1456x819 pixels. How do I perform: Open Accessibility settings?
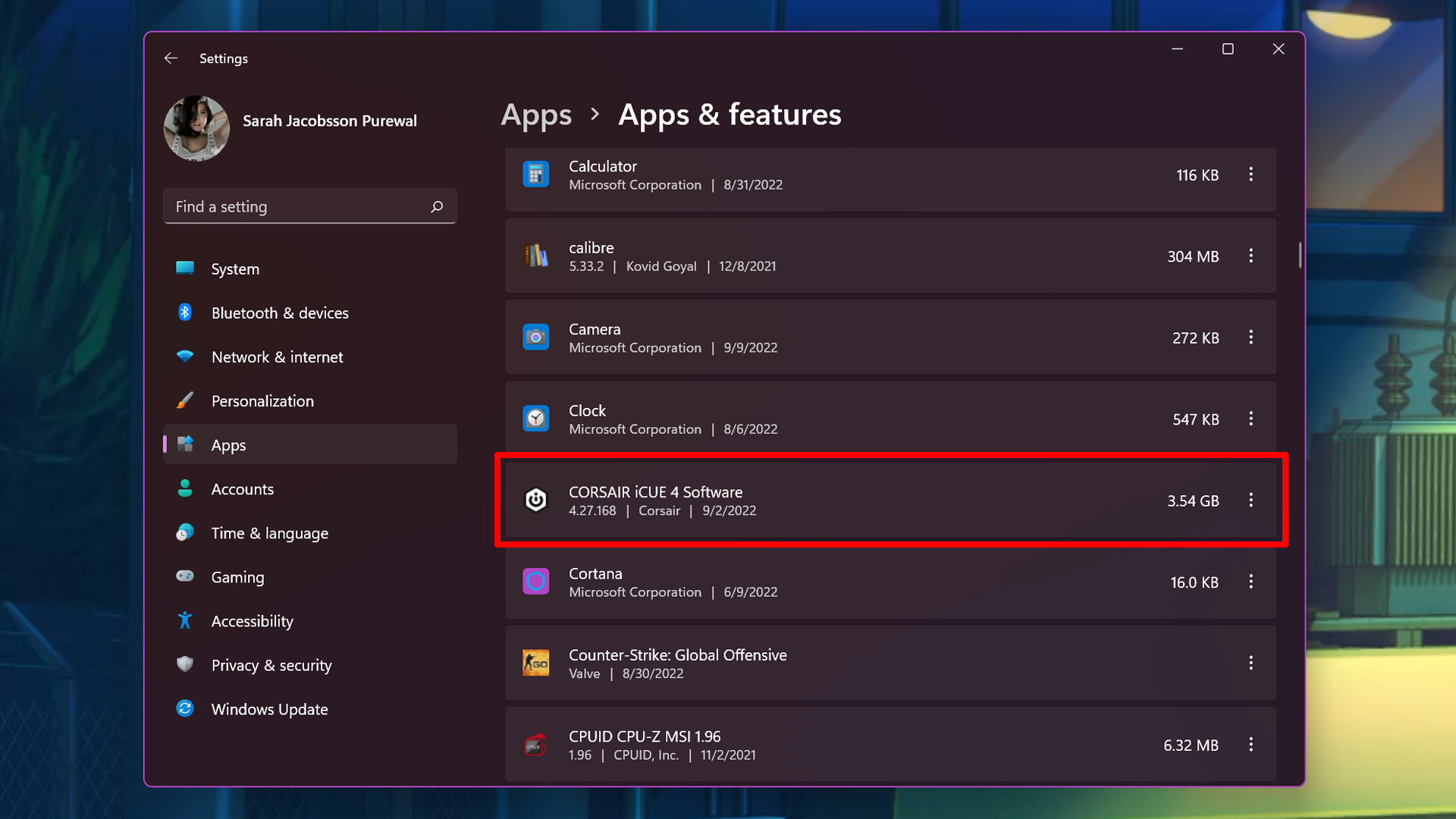309,620
